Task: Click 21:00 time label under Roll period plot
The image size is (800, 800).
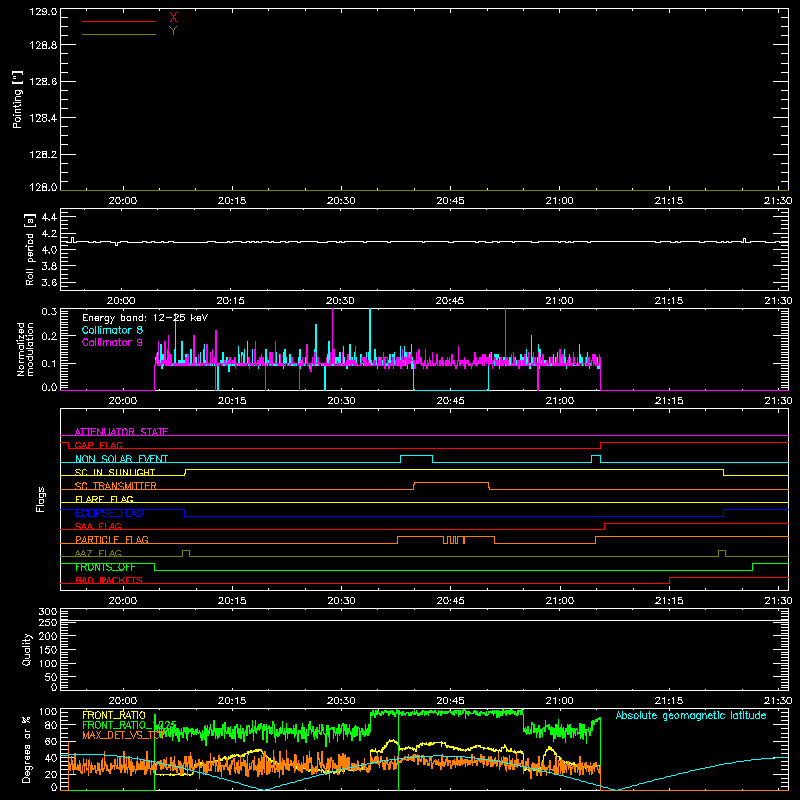Action: (559, 301)
